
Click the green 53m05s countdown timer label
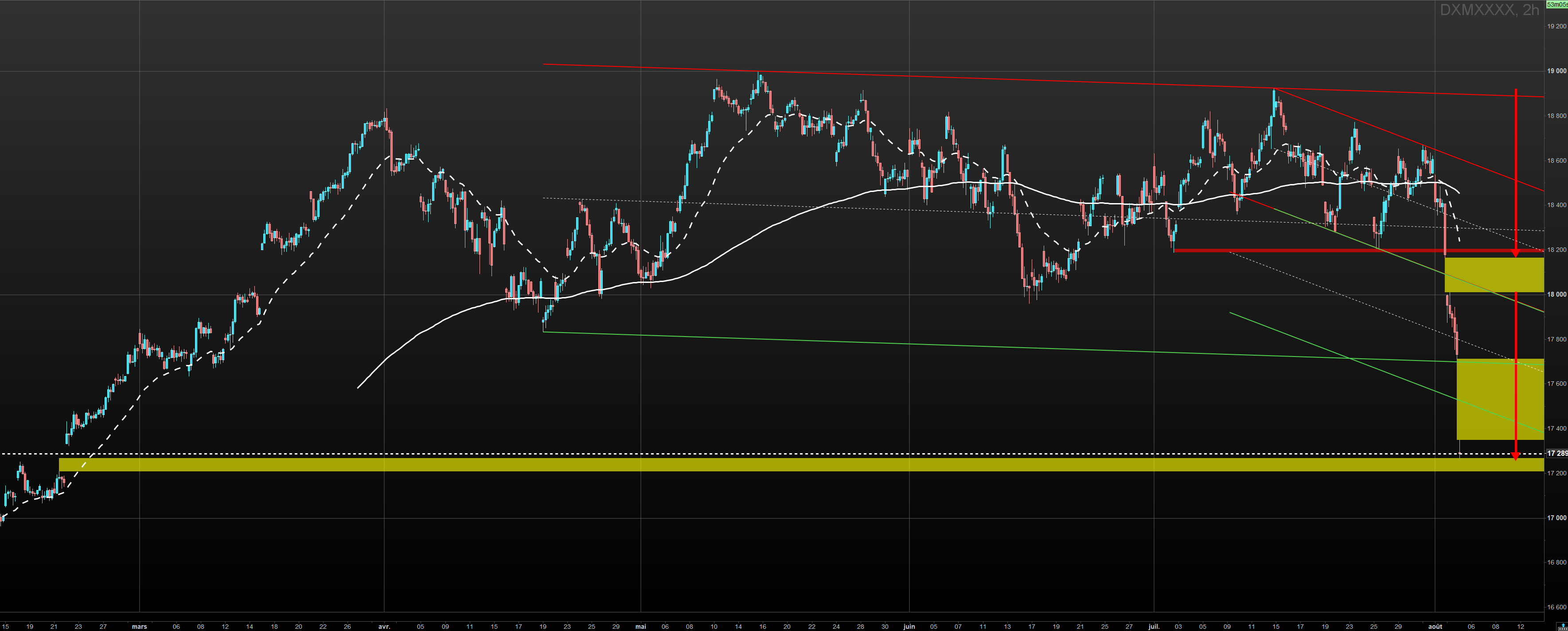(1558, 4)
